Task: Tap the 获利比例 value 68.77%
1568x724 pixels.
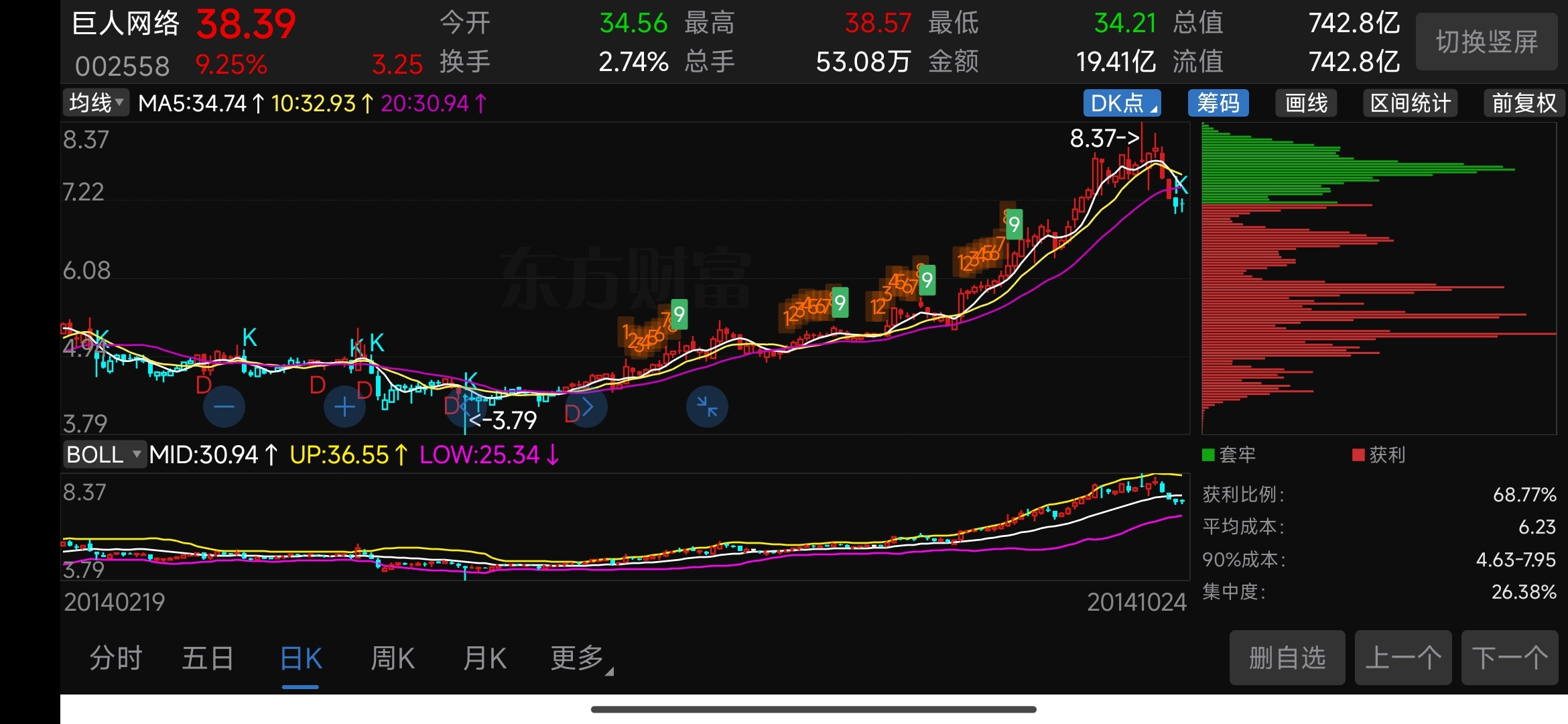Action: pyautogui.click(x=1524, y=495)
